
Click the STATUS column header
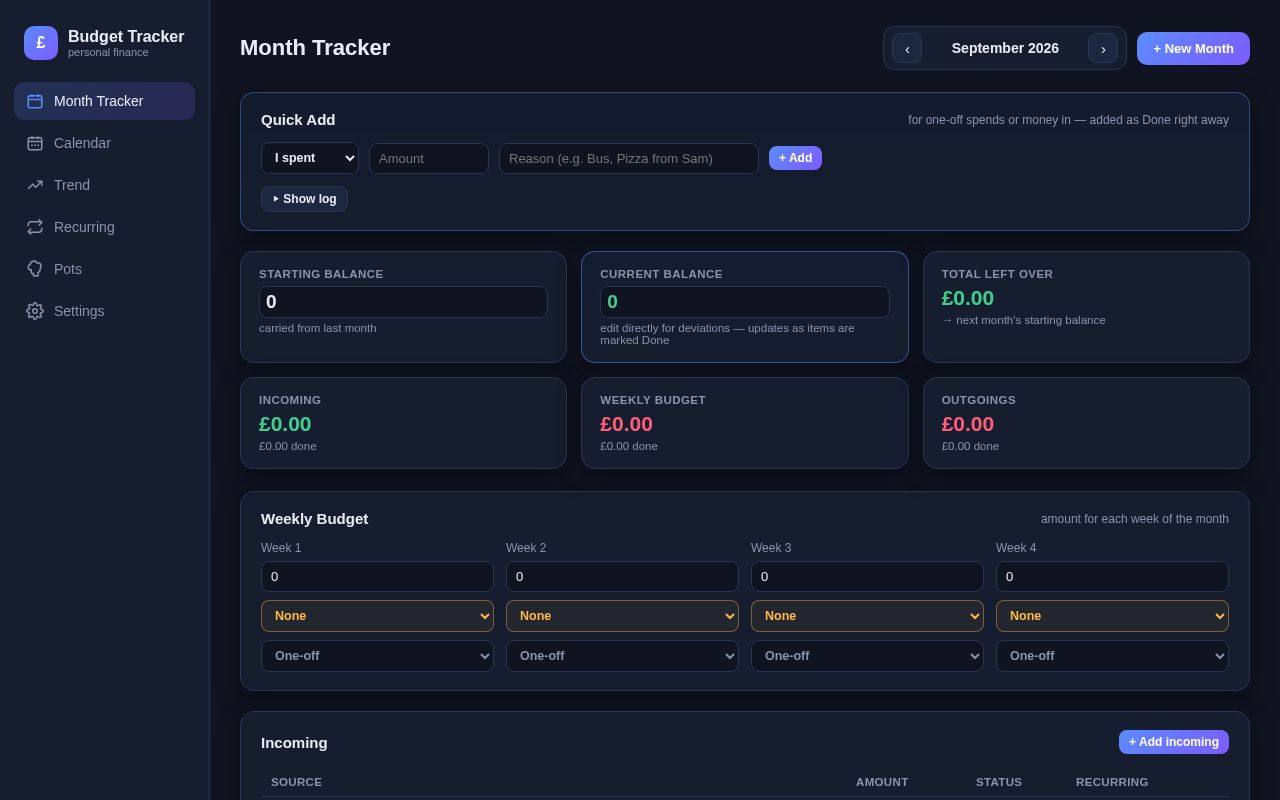point(999,782)
